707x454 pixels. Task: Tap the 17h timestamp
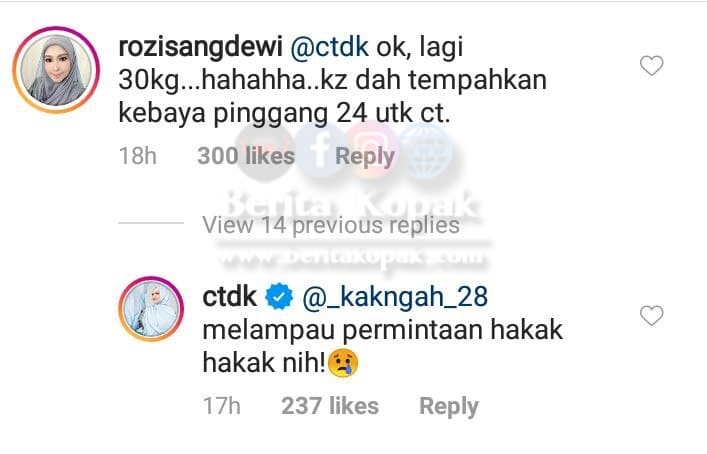222,406
